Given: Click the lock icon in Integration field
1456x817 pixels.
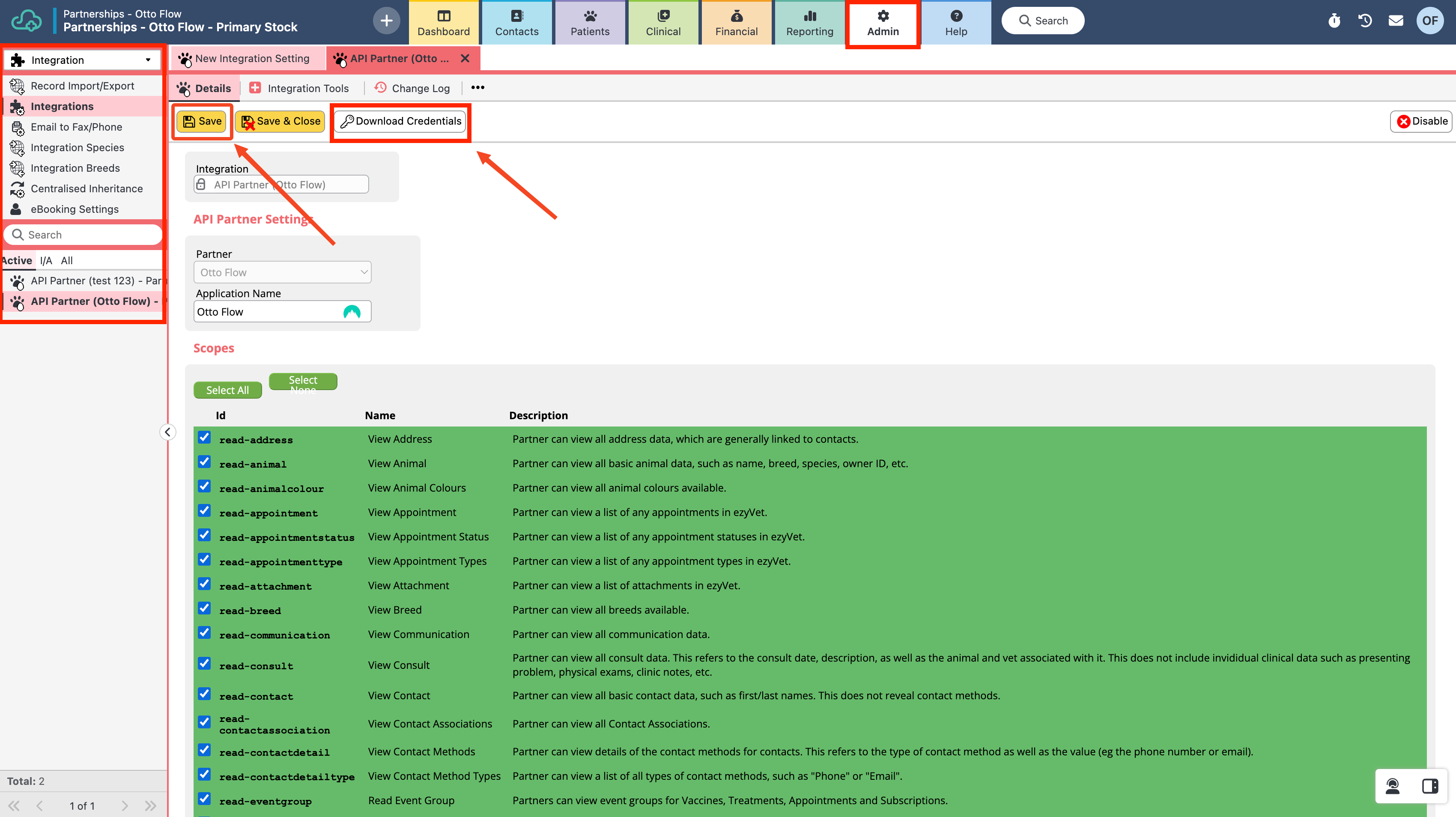Looking at the screenshot, I should point(201,184).
